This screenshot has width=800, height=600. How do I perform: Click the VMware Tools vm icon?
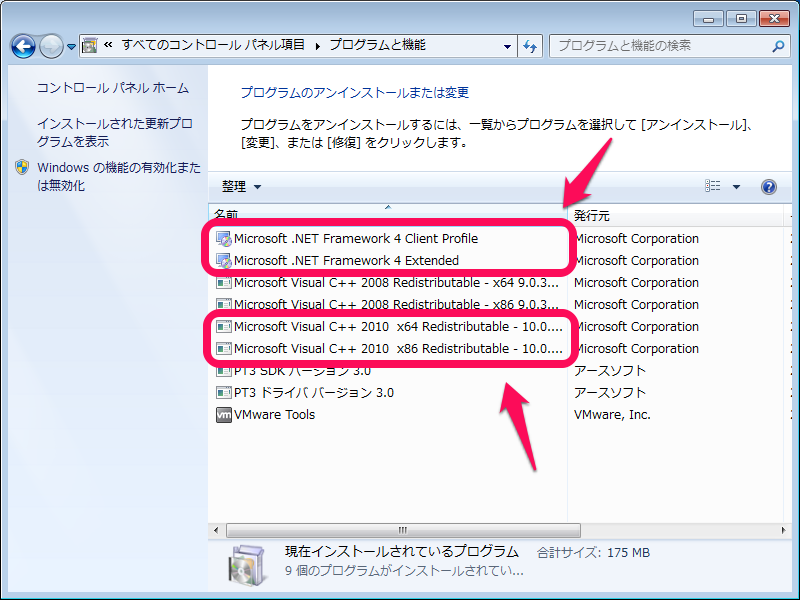(223, 415)
